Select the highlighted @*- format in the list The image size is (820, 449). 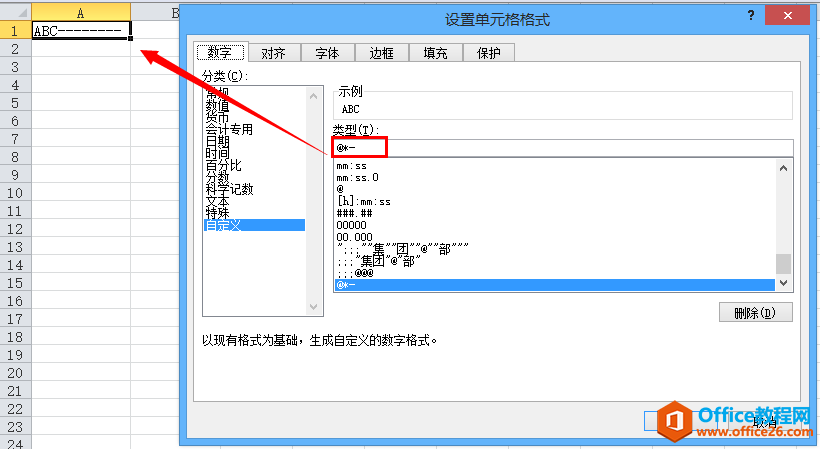[x=554, y=285]
